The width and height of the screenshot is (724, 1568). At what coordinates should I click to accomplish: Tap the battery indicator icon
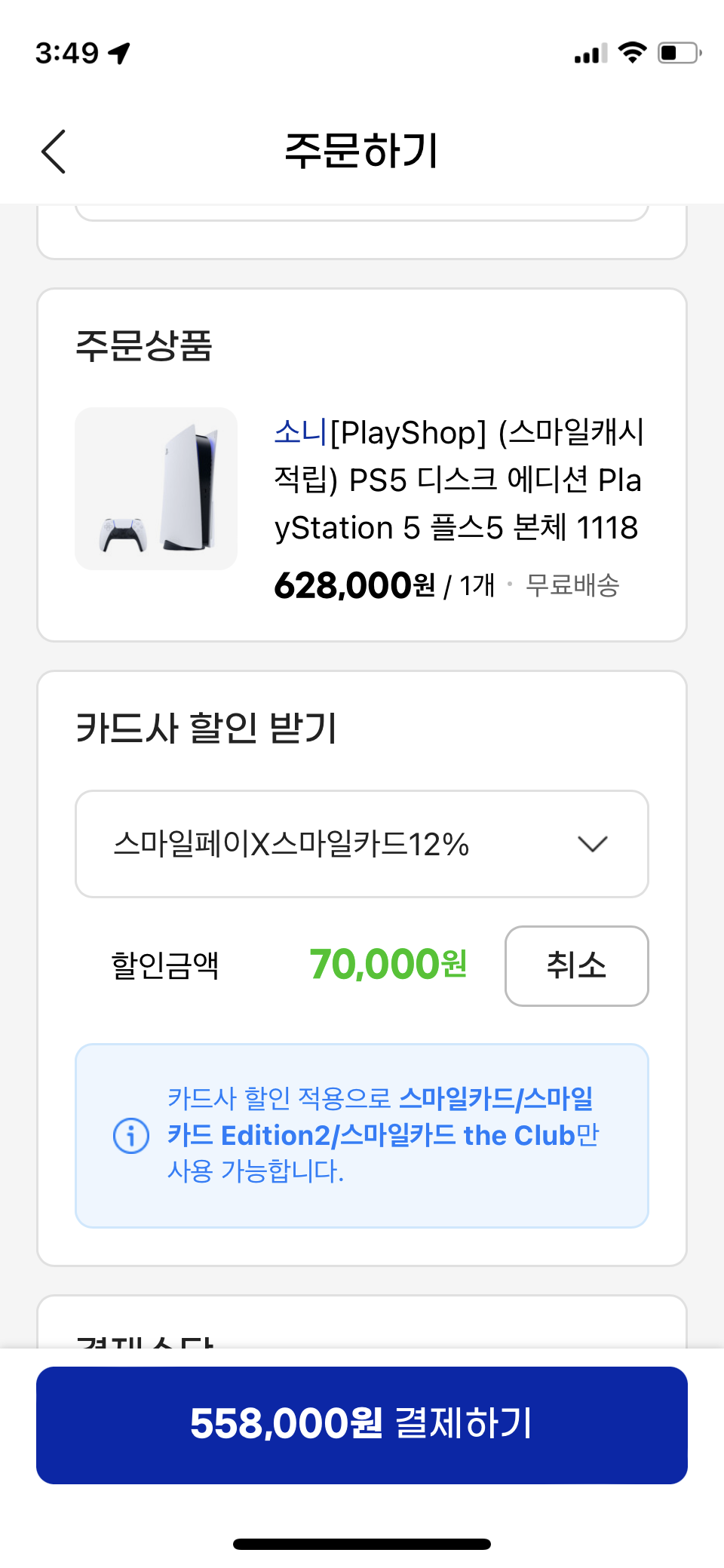(679, 53)
